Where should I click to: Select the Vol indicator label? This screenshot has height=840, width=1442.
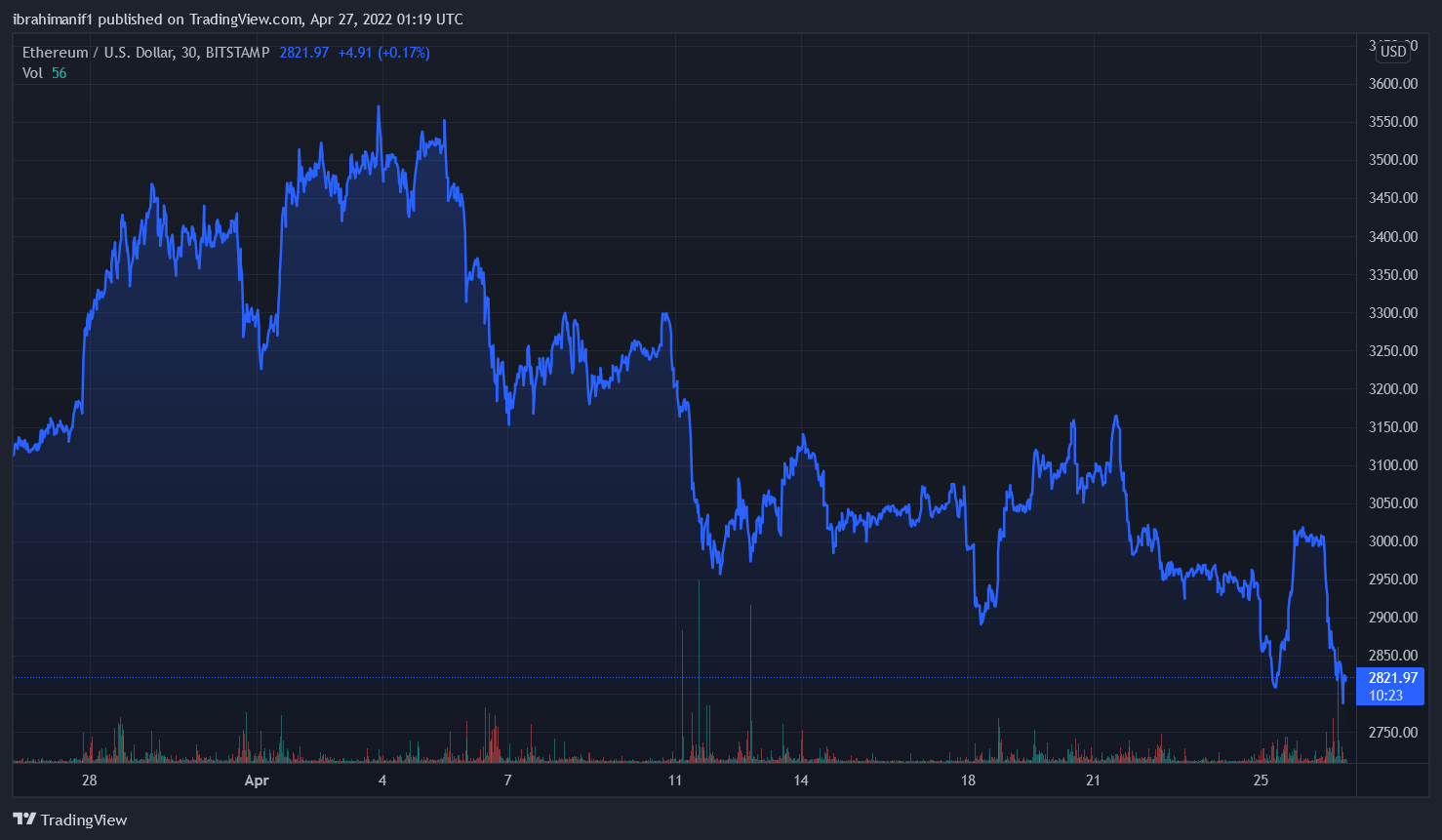click(32, 73)
